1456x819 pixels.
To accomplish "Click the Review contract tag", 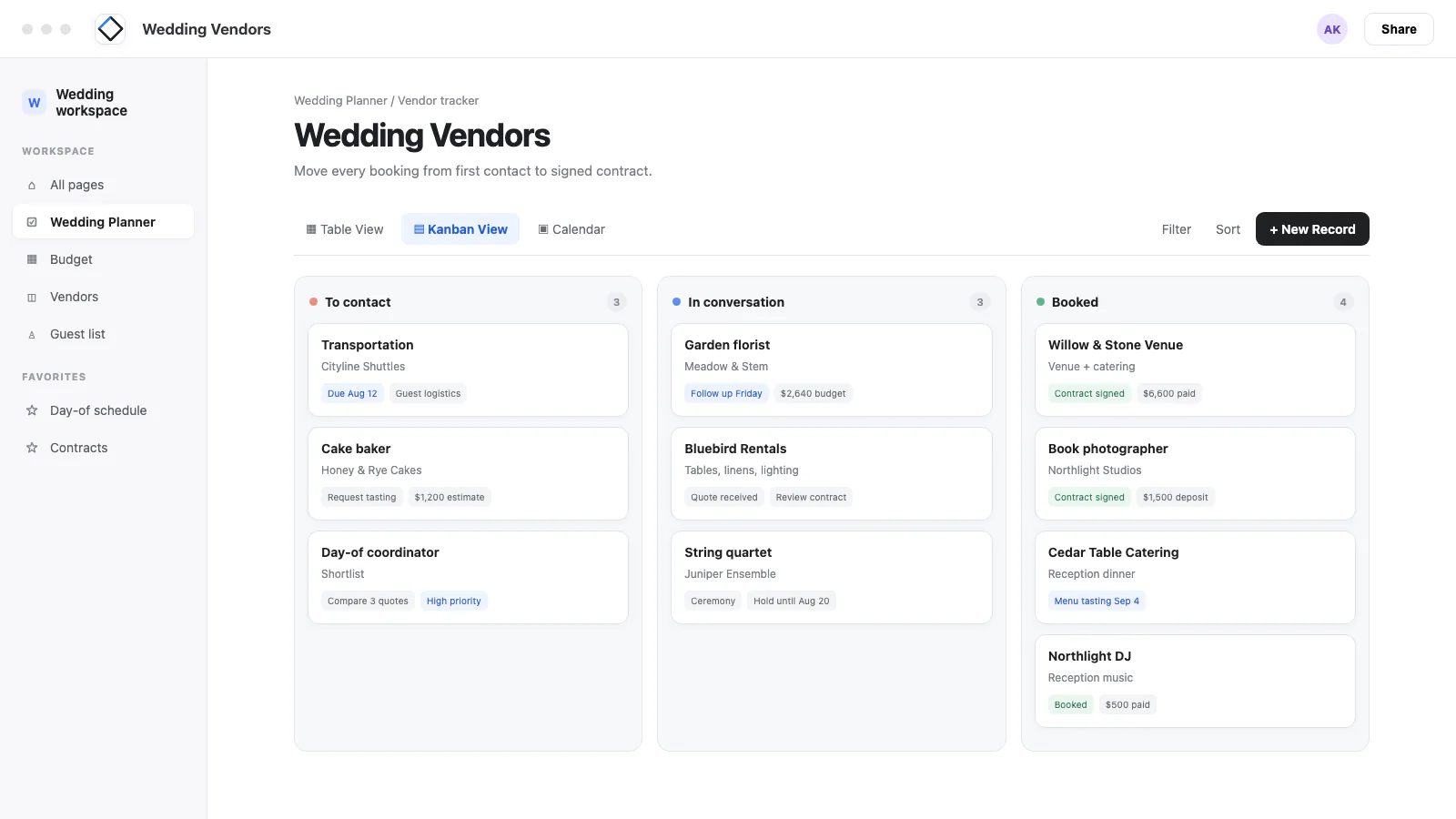I will coord(811,498).
